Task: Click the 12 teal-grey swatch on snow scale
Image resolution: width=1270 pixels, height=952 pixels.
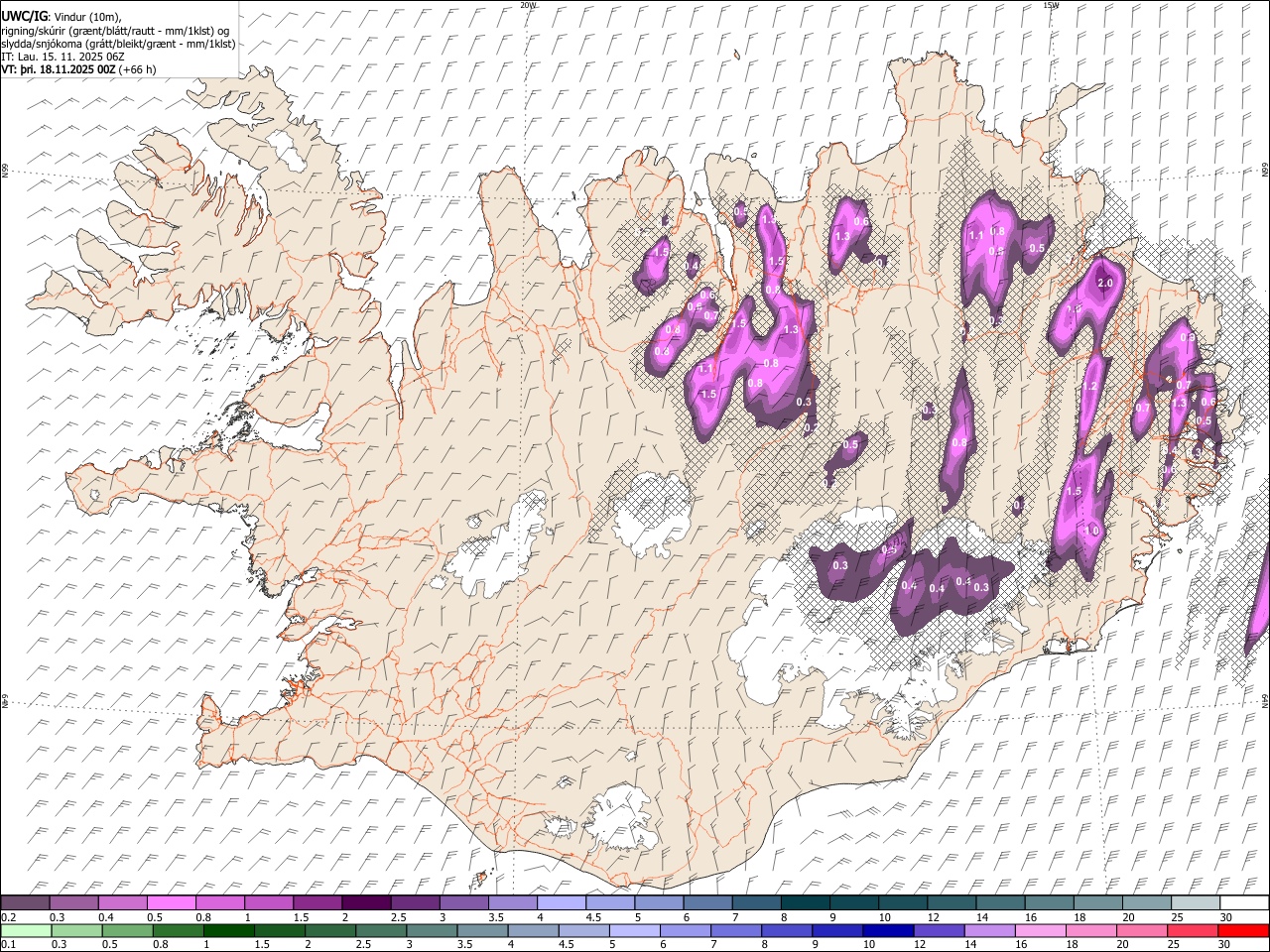Action: coord(952,902)
